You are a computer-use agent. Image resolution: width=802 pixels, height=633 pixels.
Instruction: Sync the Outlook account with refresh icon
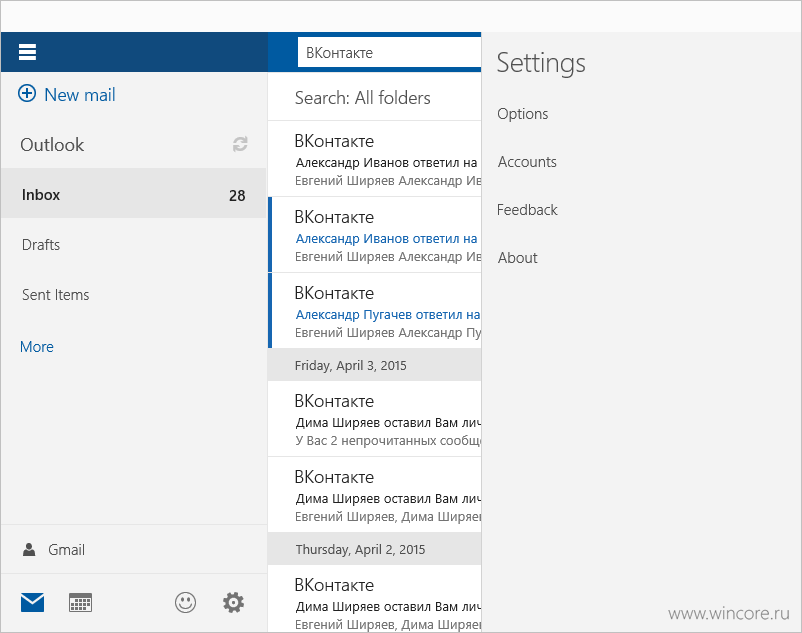coord(240,144)
